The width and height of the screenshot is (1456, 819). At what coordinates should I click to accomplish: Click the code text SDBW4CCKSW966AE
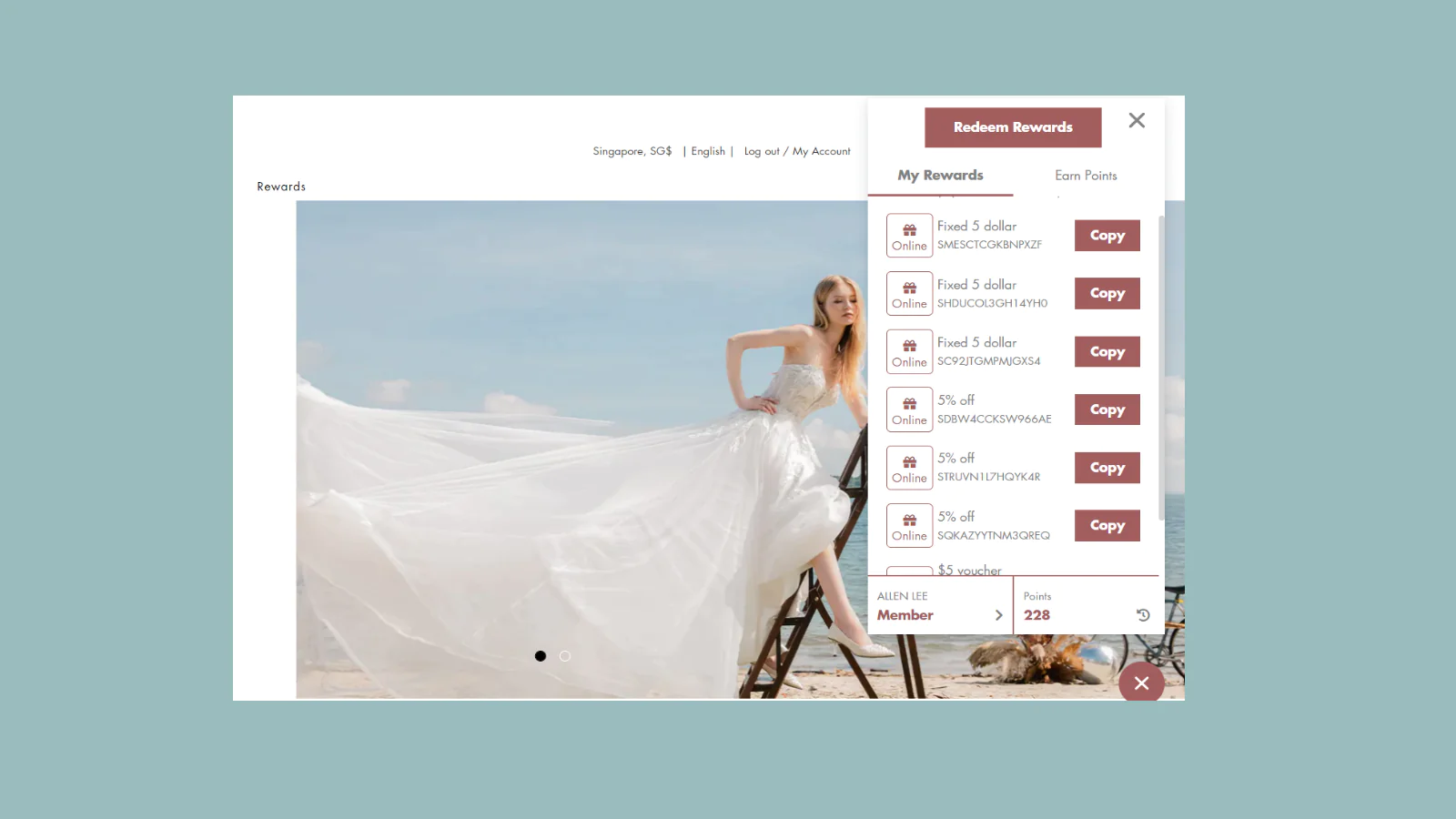995,420
